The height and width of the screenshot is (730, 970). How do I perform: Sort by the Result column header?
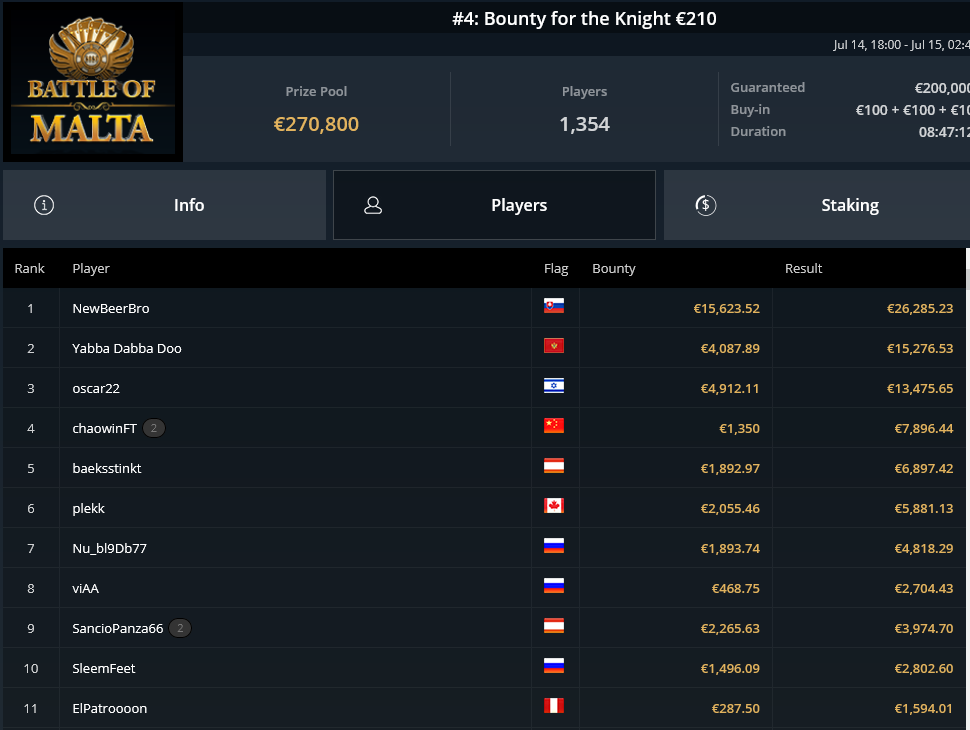(804, 268)
